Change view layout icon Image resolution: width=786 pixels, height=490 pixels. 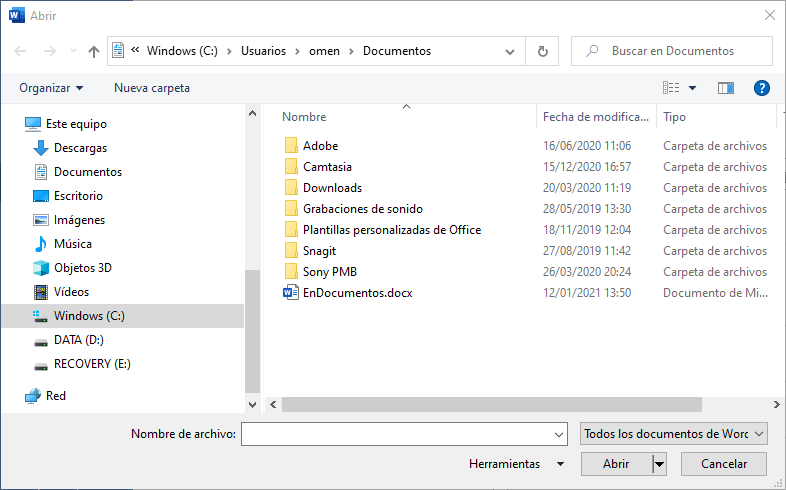coord(671,88)
